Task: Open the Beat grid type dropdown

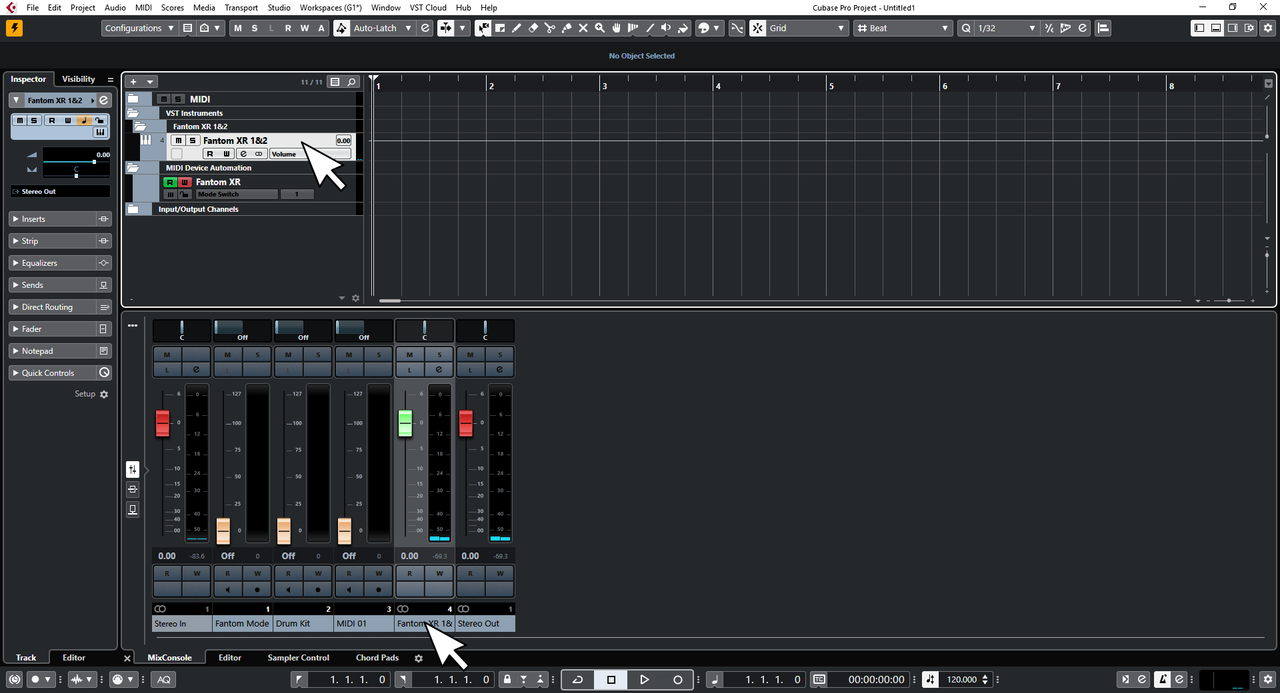Action: [x=903, y=28]
